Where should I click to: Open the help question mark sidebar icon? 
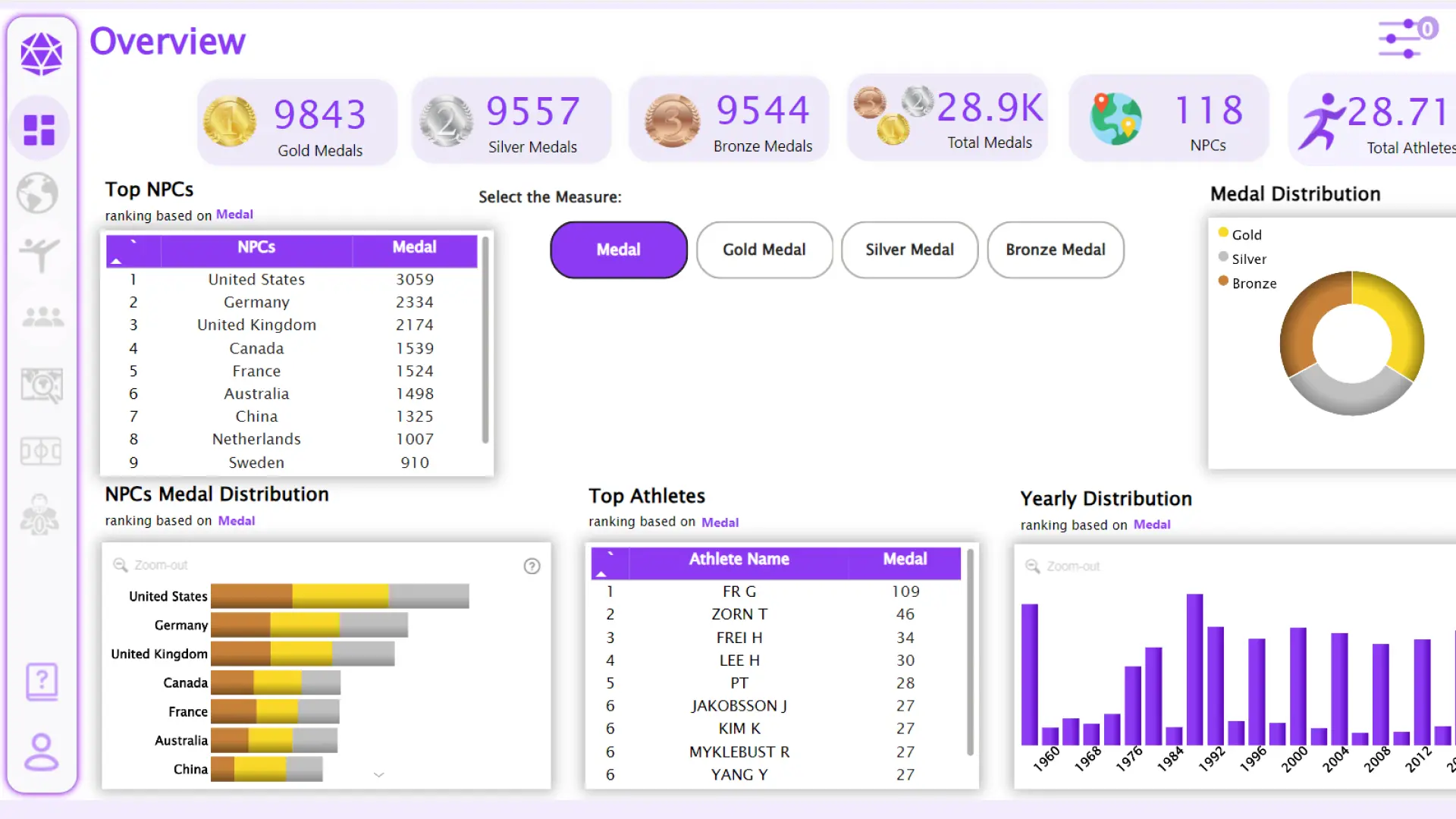pos(42,682)
